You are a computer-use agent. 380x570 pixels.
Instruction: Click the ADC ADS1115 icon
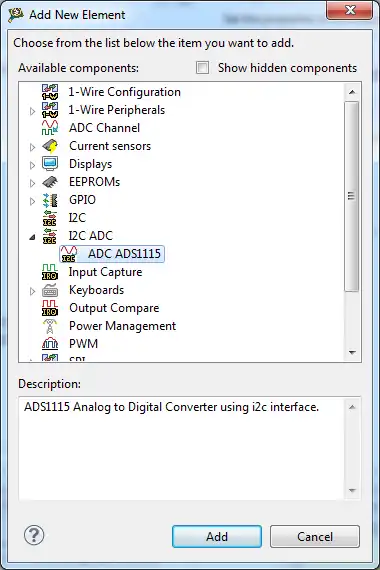click(69, 254)
